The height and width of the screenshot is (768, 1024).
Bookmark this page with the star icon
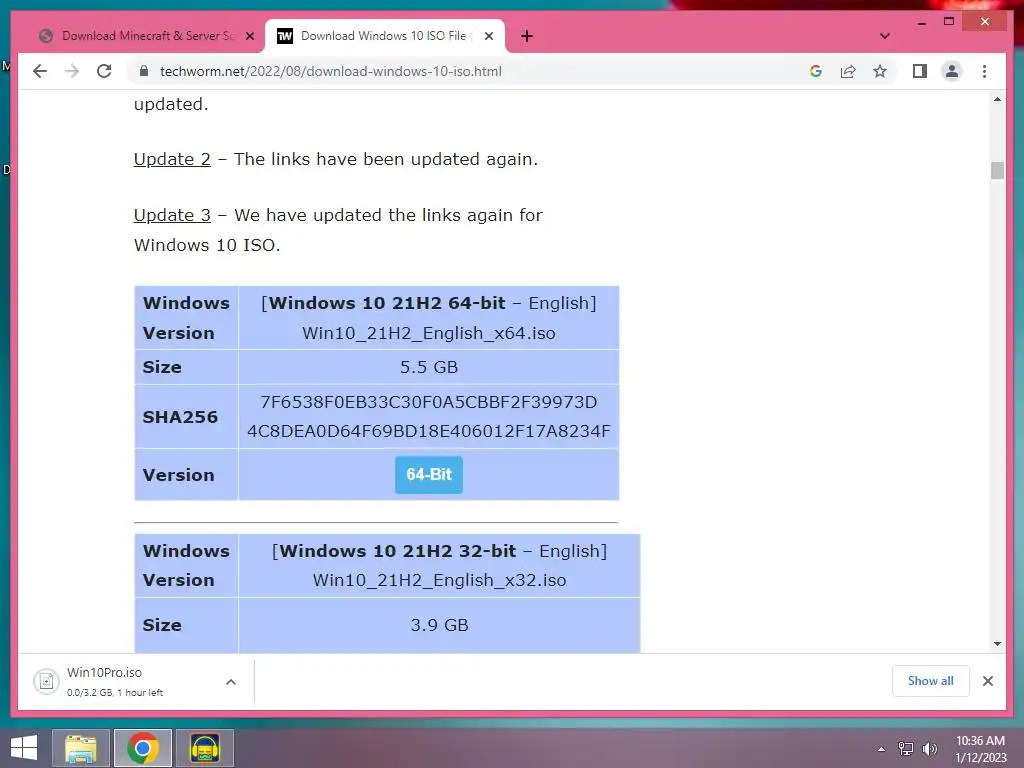[x=880, y=71]
